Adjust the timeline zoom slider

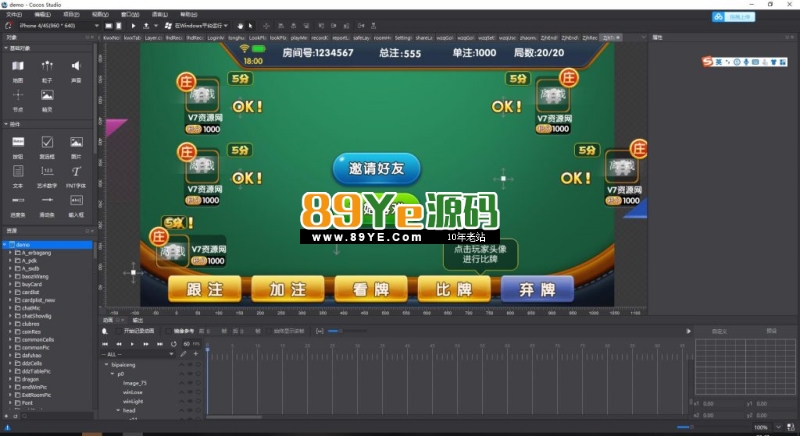pyautogui.click(x=347, y=331)
